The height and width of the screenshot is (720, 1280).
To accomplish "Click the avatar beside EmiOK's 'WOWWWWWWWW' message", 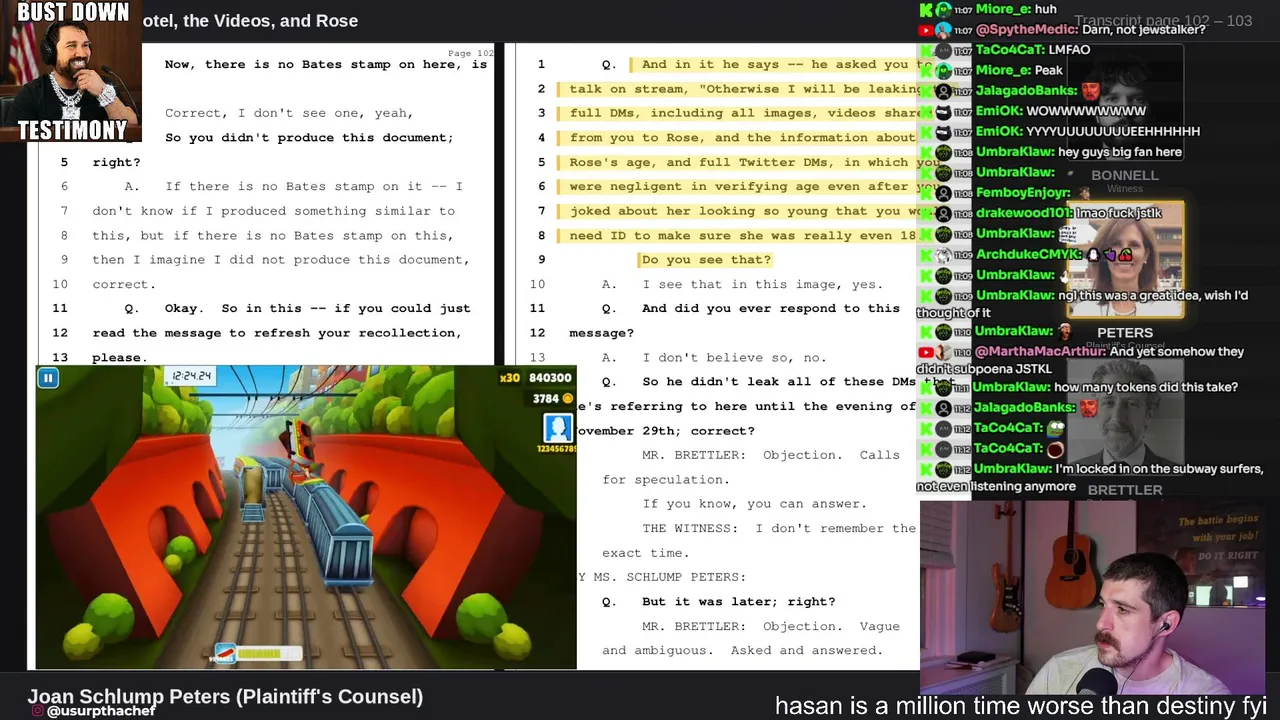I will 942,111.
